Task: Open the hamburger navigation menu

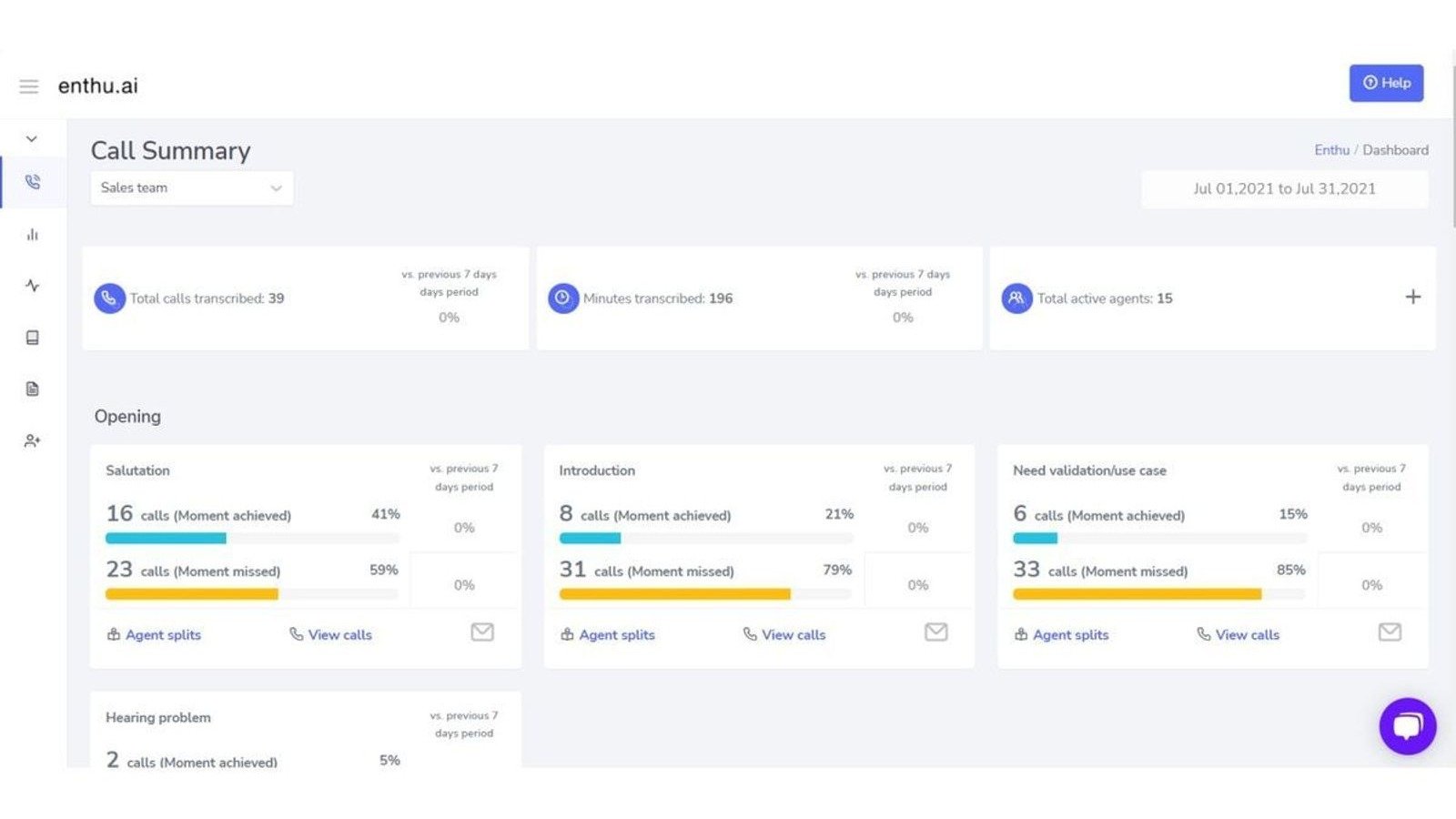Action: coord(28,86)
